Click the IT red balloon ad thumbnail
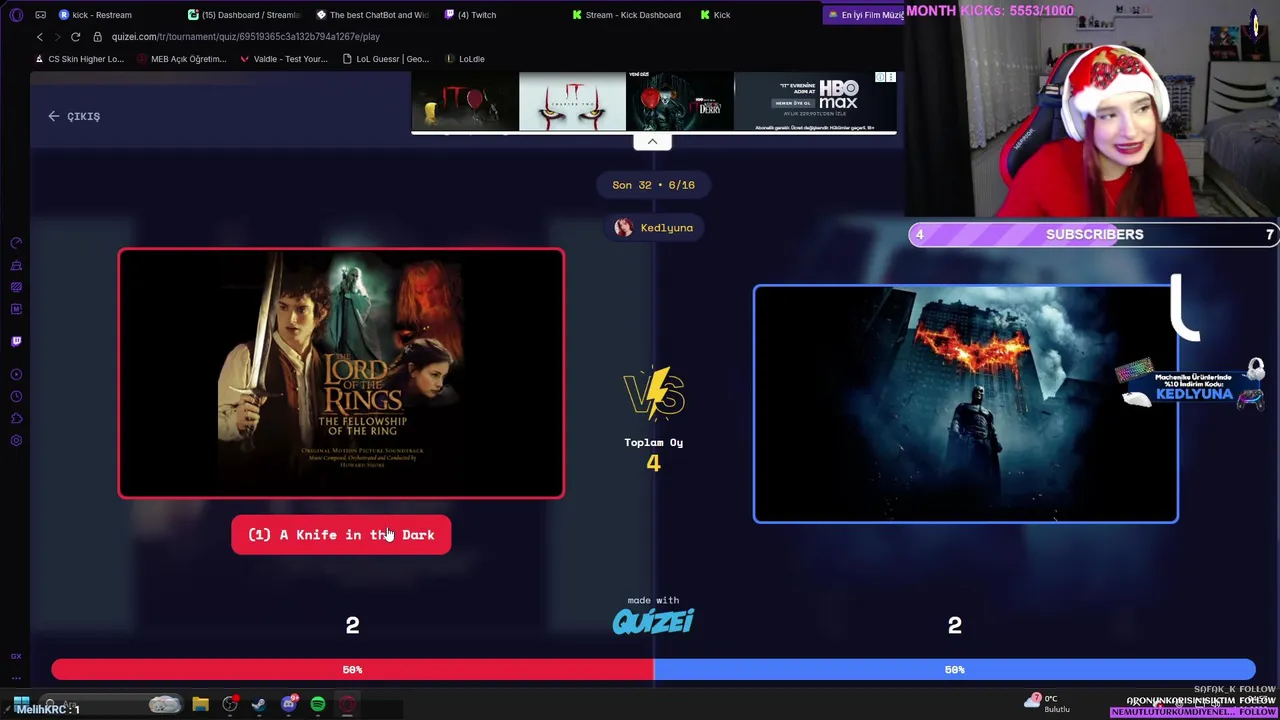1280x720 pixels. point(465,101)
